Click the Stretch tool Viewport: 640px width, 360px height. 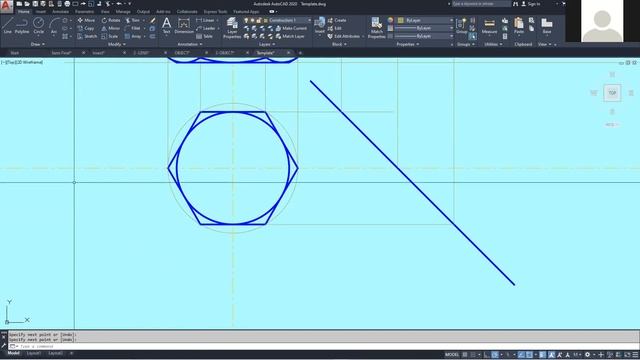[87, 36]
